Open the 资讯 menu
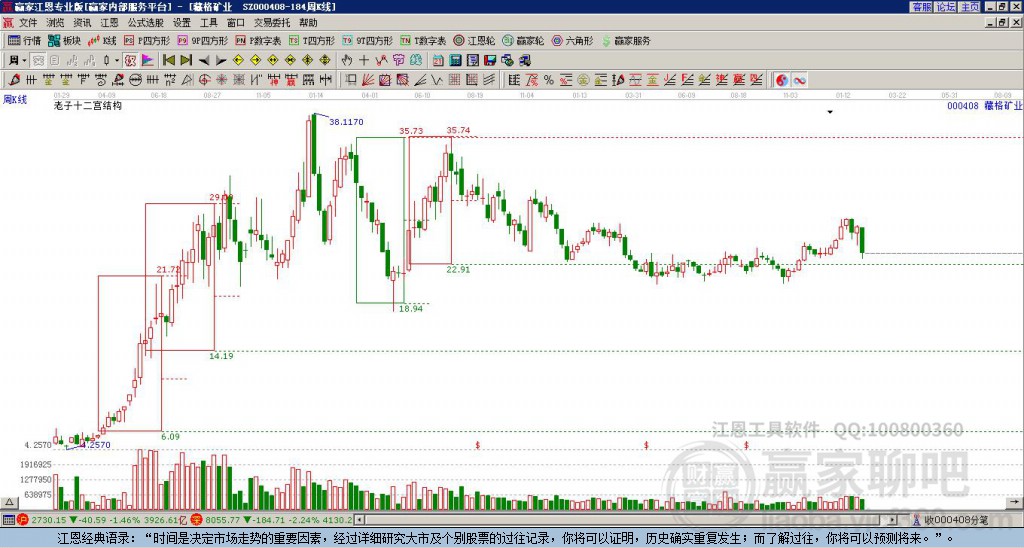 coord(82,23)
